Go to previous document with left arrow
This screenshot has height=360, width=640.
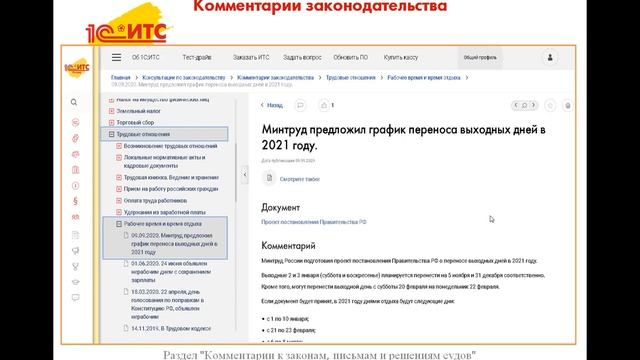click(516, 105)
